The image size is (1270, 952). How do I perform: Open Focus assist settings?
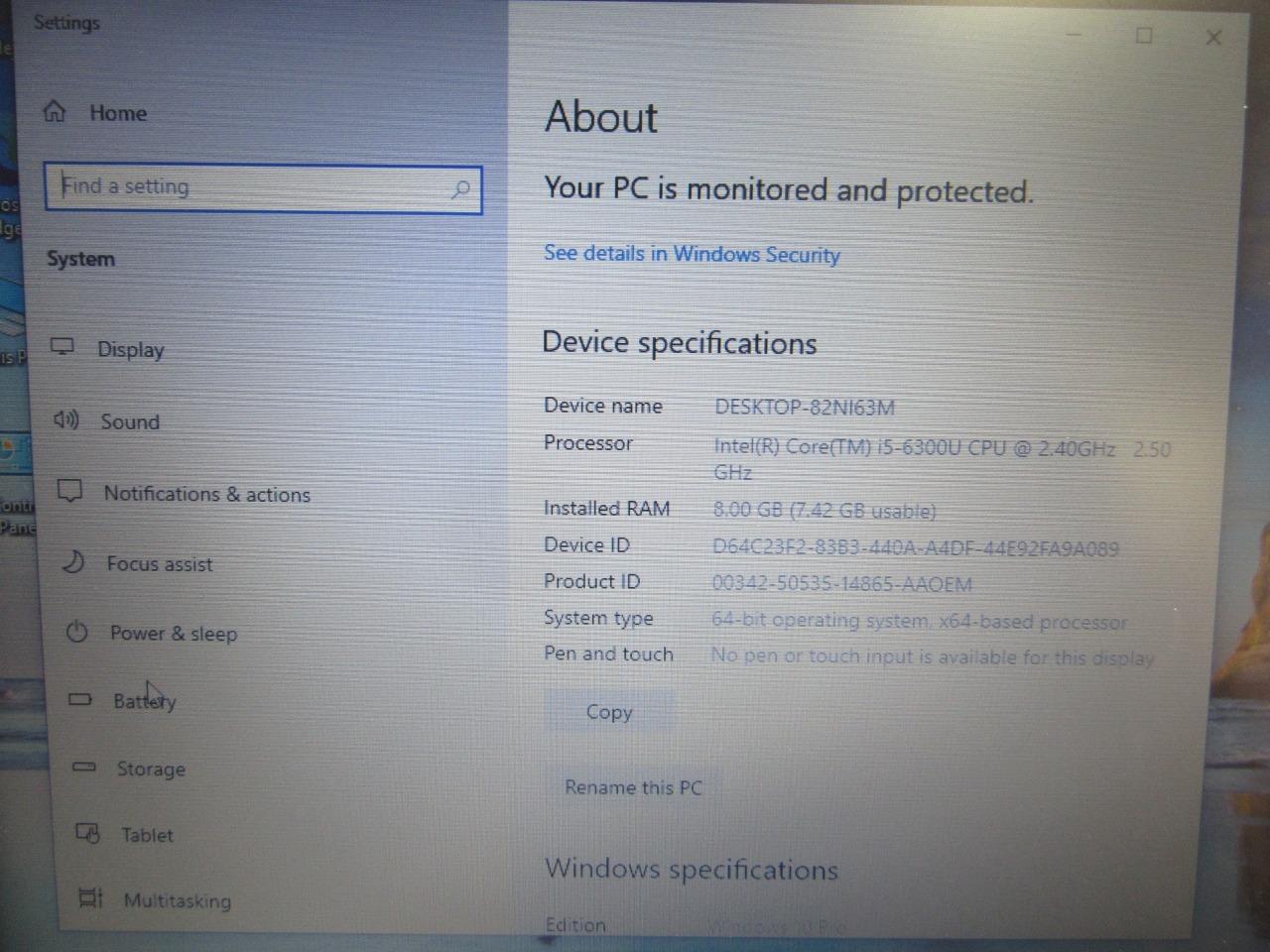(159, 563)
